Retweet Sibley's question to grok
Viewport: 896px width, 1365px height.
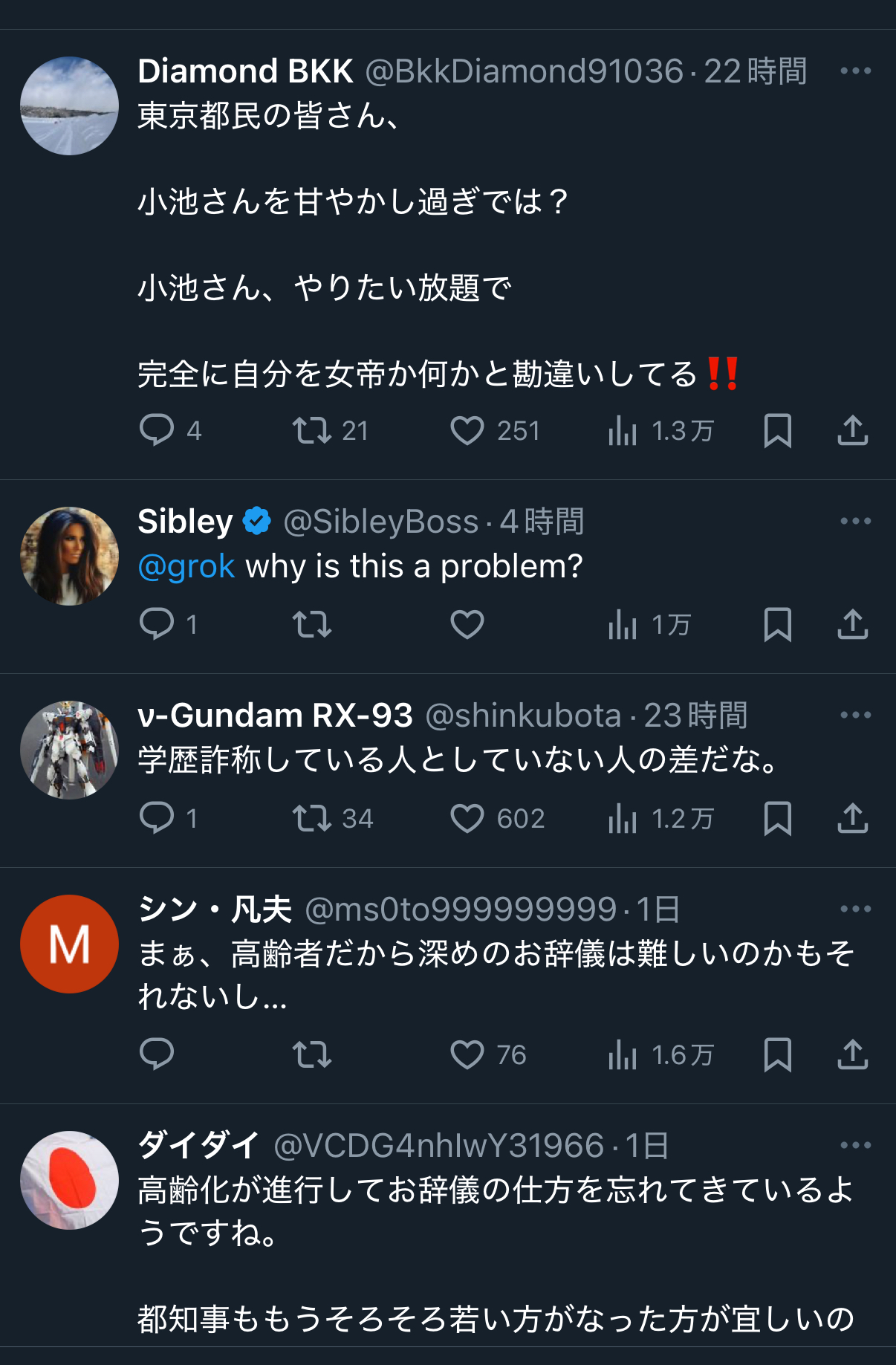[312, 624]
